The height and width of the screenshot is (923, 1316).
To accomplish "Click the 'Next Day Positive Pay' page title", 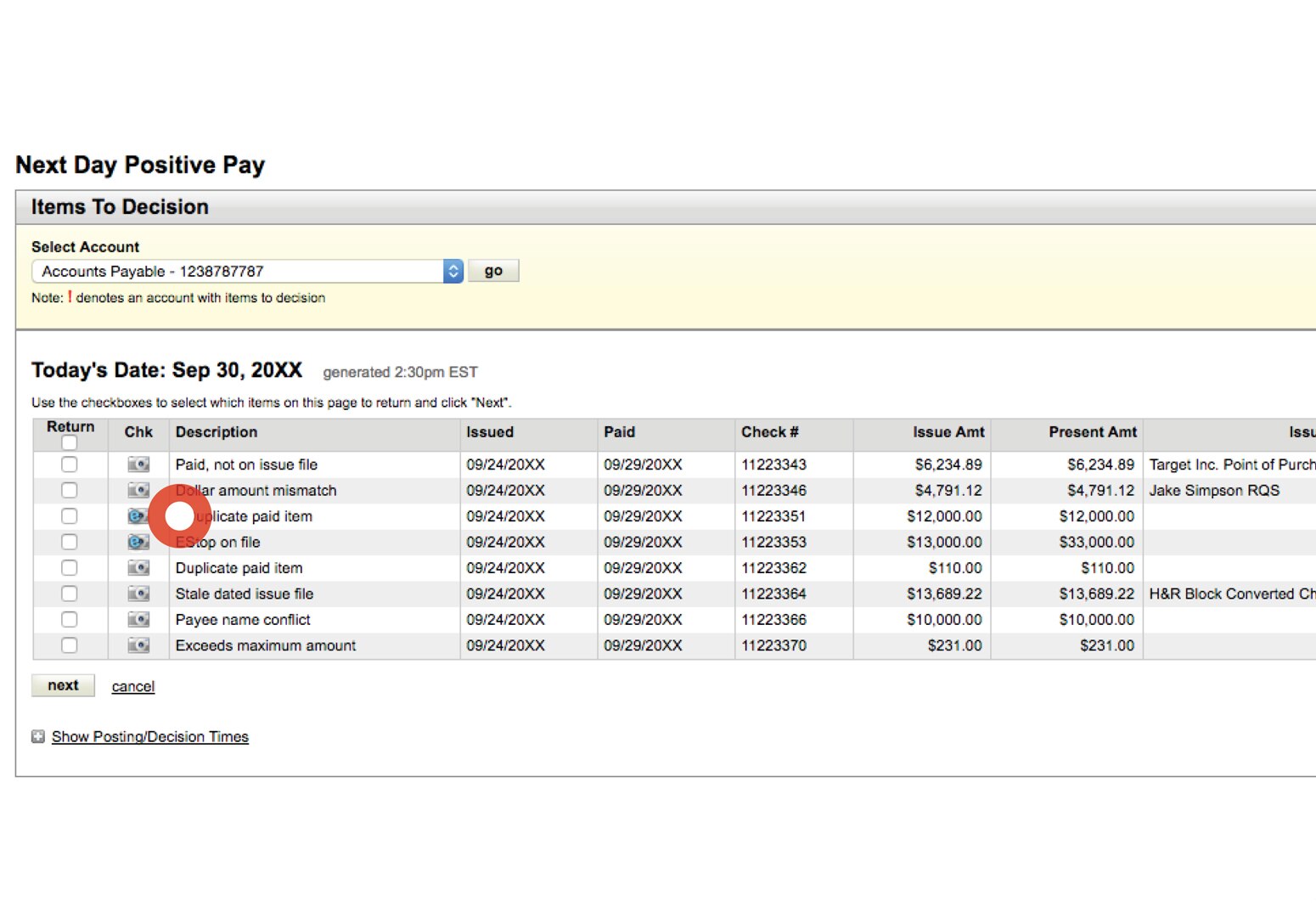I will 140,165.
